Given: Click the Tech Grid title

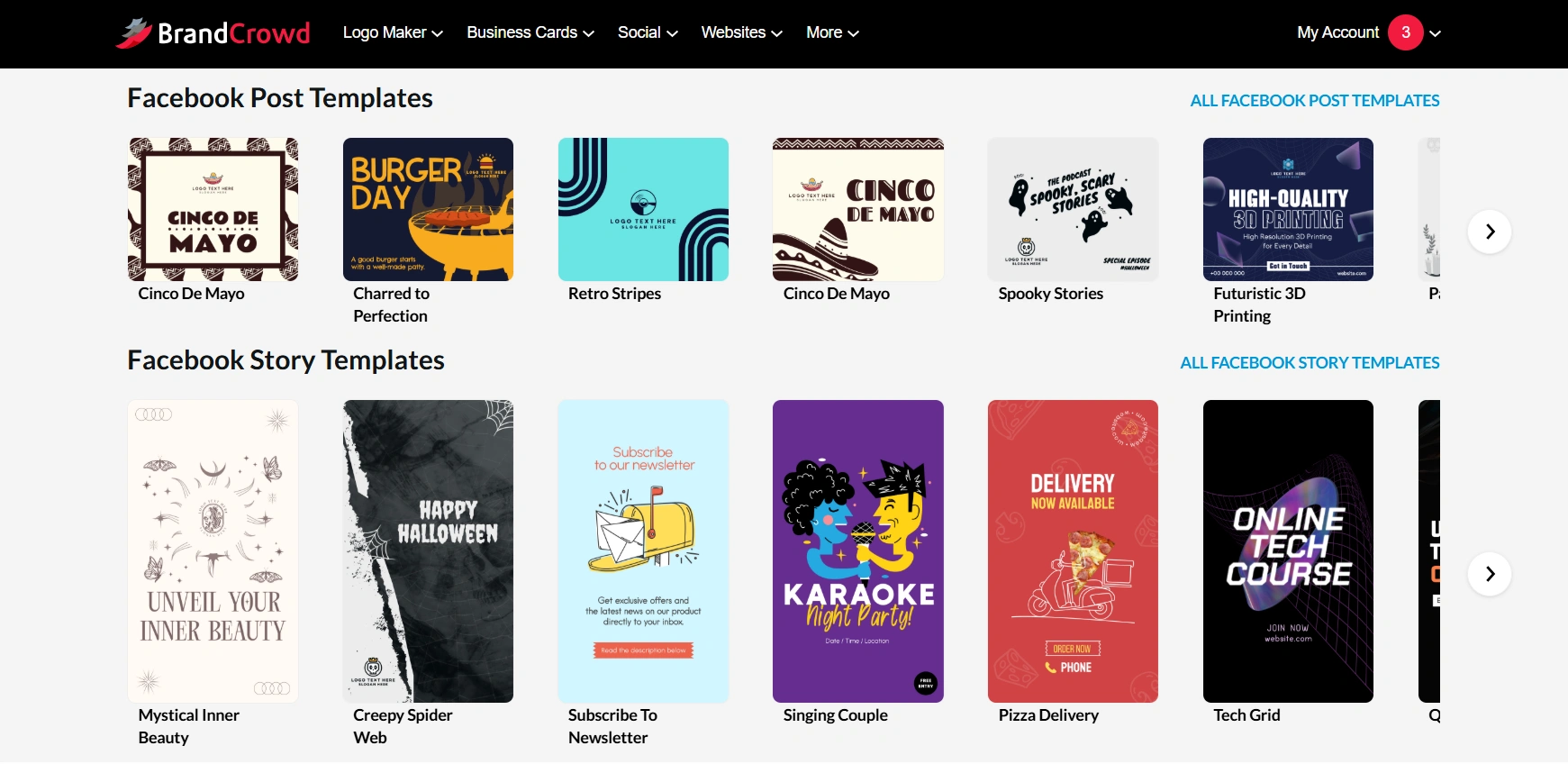Looking at the screenshot, I should [1246, 715].
